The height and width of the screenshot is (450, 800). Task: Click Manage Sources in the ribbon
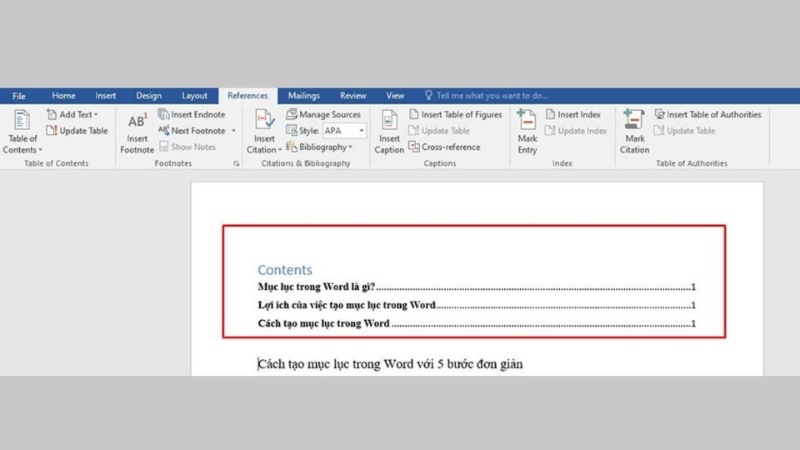click(322, 115)
